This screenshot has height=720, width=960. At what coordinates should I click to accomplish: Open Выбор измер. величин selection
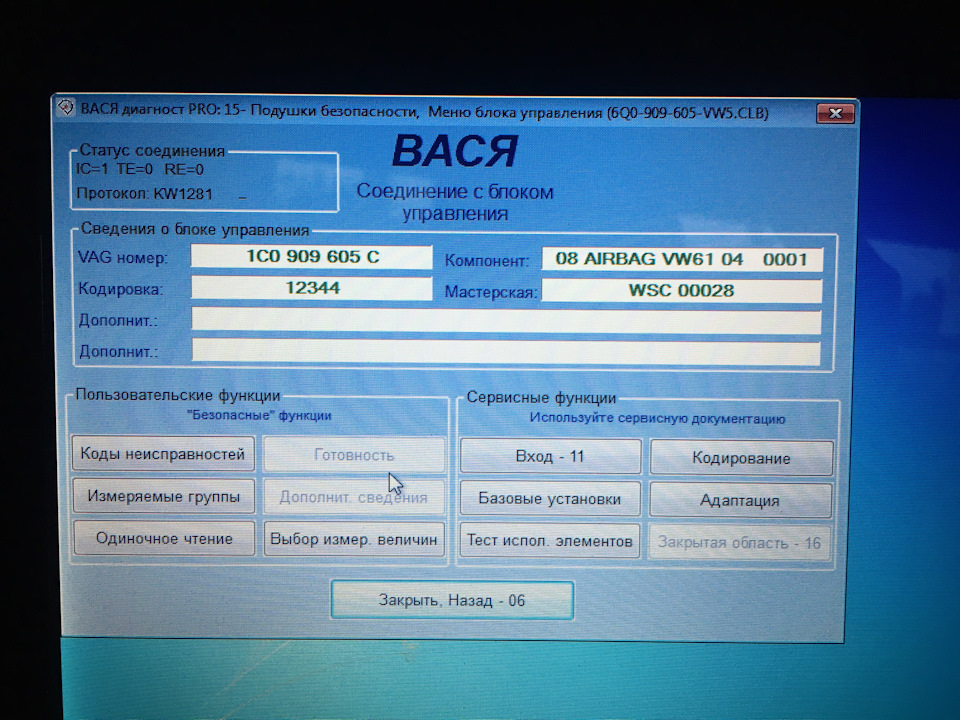(x=354, y=539)
